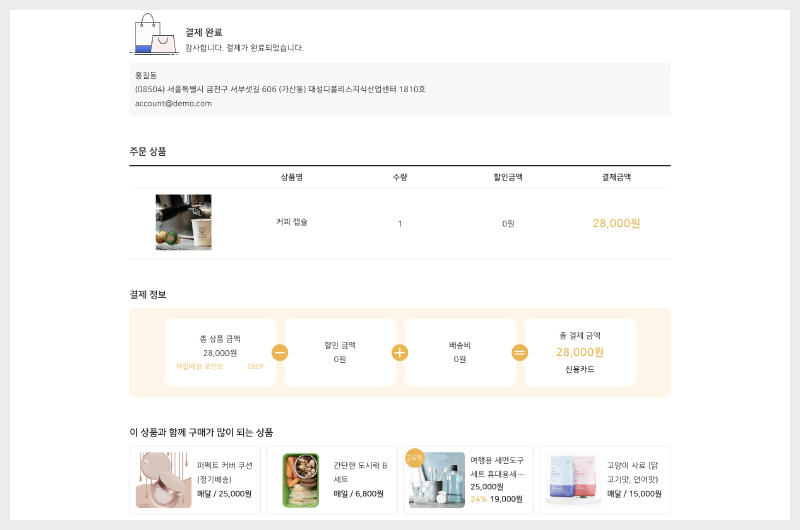Image resolution: width=800 pixels, height=530 pixels.
Task: Select the 간단한 도시락 B 세트 title
Action: tap(360, 471)
